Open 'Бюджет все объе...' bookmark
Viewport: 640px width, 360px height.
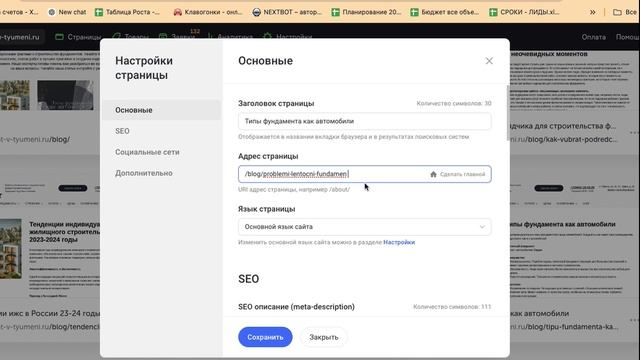(444, 12)
